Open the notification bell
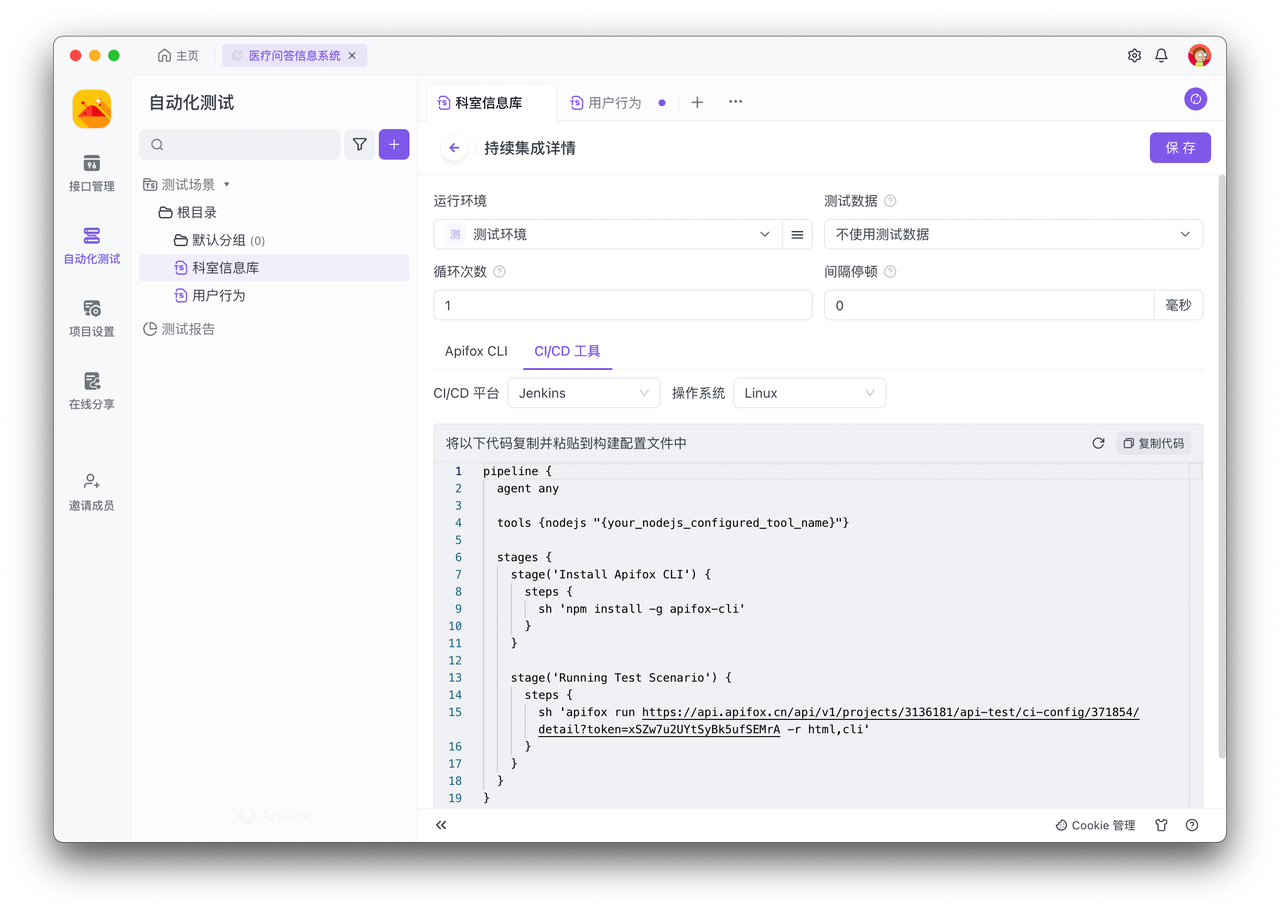This screenshot has height=913, width=1280. tap(1161, 56)
